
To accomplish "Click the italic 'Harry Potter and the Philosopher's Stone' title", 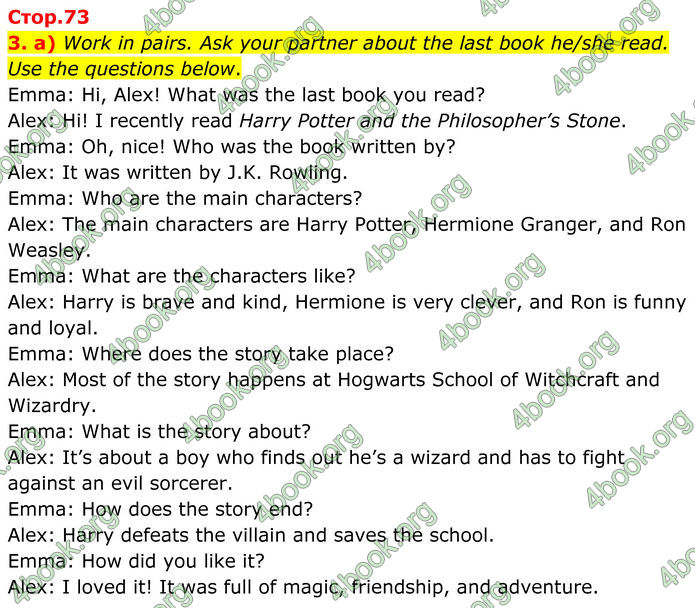I will coord(430,121).
